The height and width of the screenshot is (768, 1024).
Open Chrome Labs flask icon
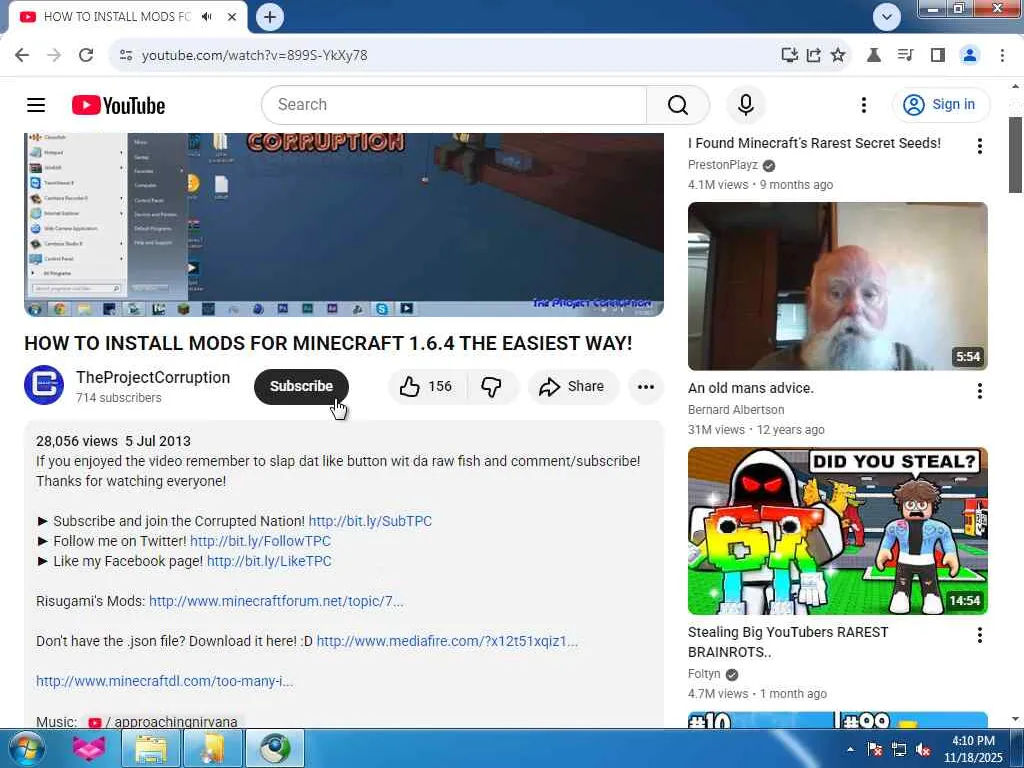point(873,55)
